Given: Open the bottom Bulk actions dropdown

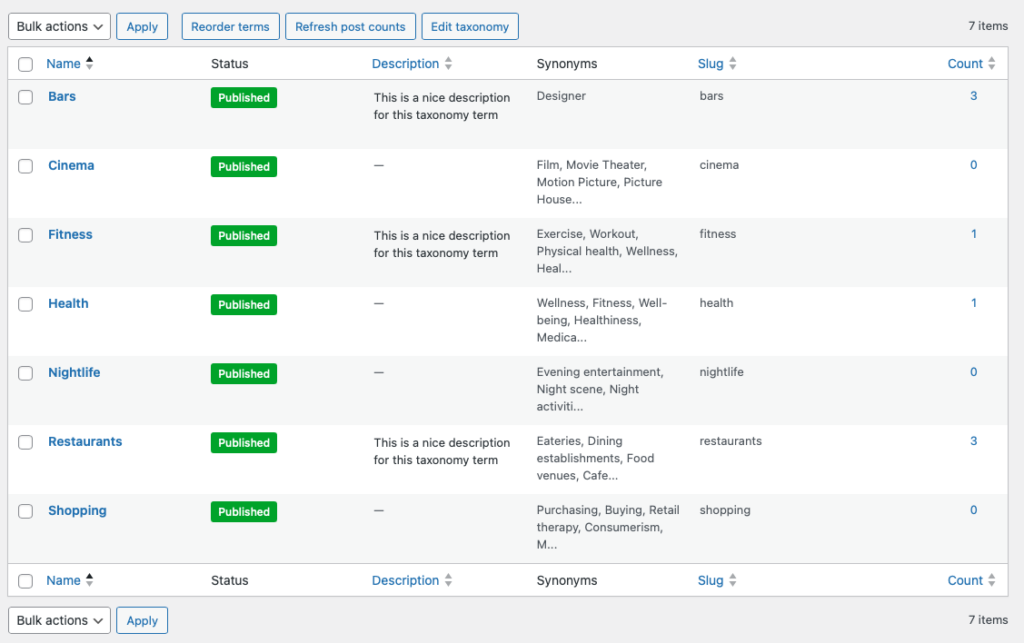Looking at the screenshot, I should tap(59, 620).
